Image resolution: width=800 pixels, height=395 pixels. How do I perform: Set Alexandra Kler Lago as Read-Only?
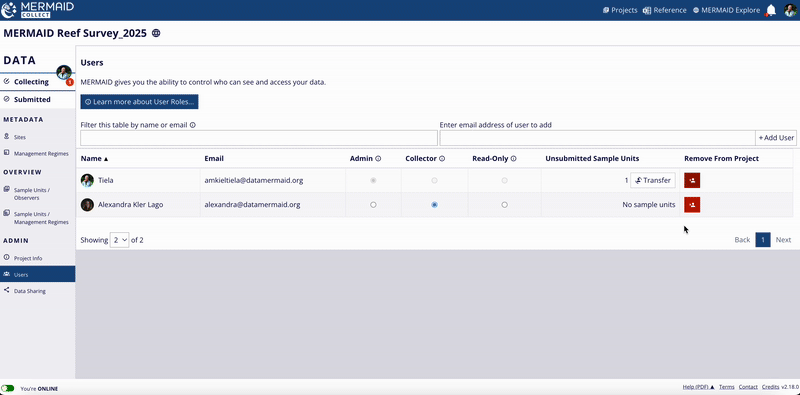[505, 205]
